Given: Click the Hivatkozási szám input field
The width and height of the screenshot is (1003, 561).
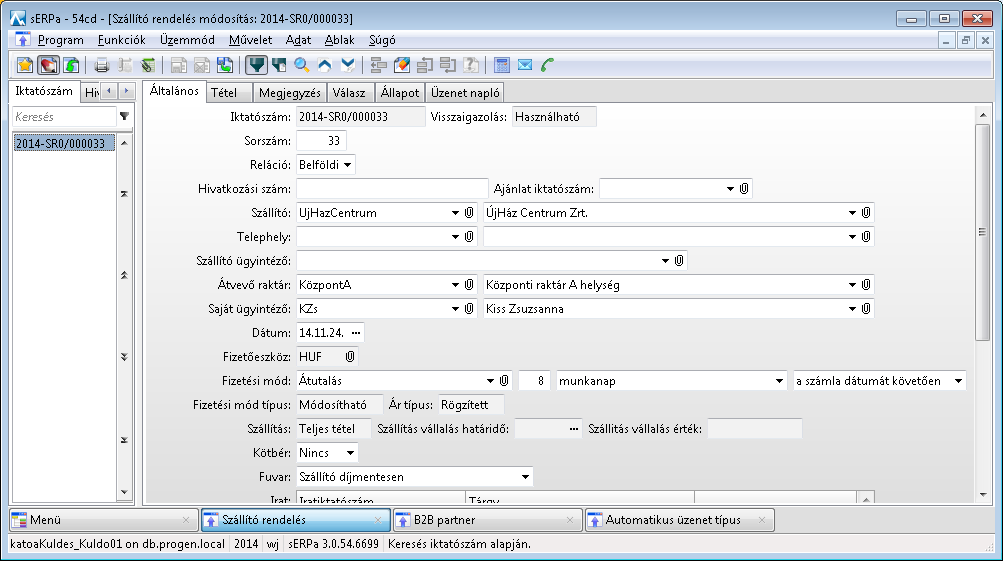Looking at the screenshot, I should (x=391, y=189).
